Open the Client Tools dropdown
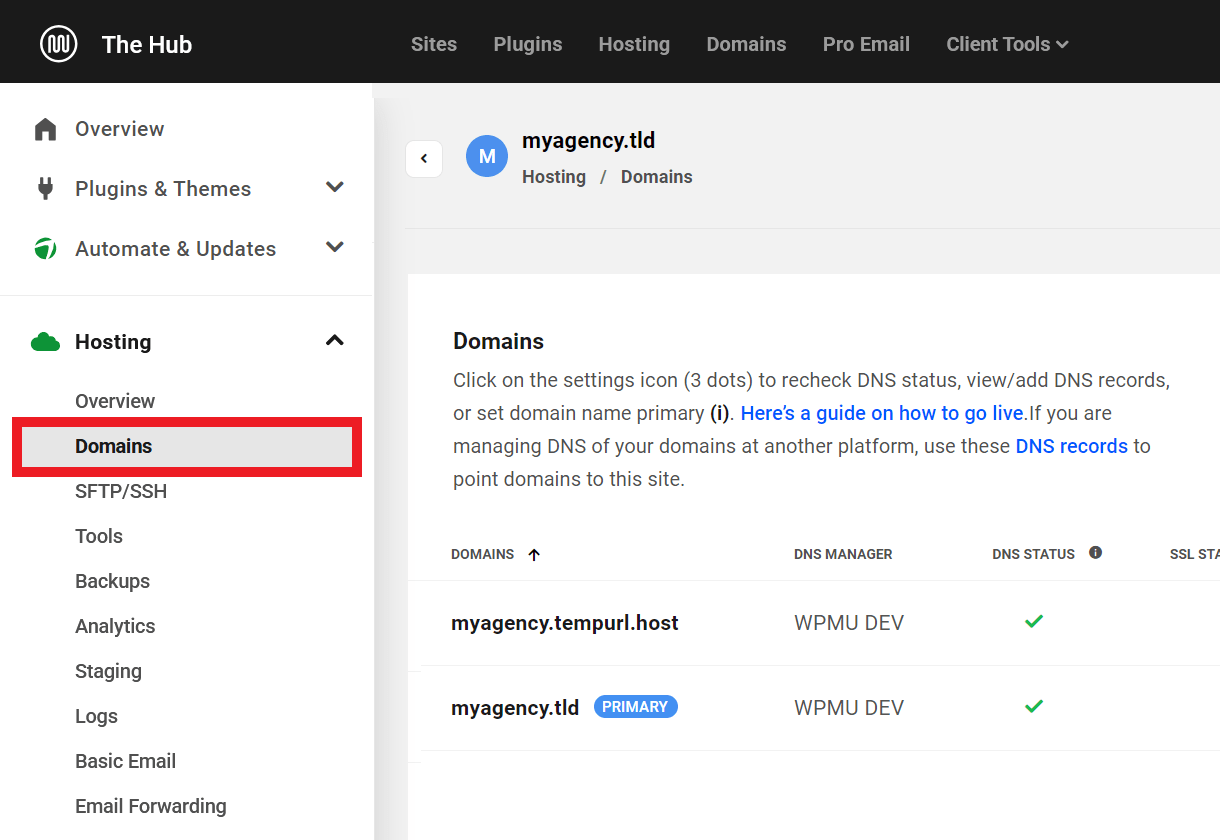Image resolution: width=1220 pixels, height=840 pixels. (1007, 44)
